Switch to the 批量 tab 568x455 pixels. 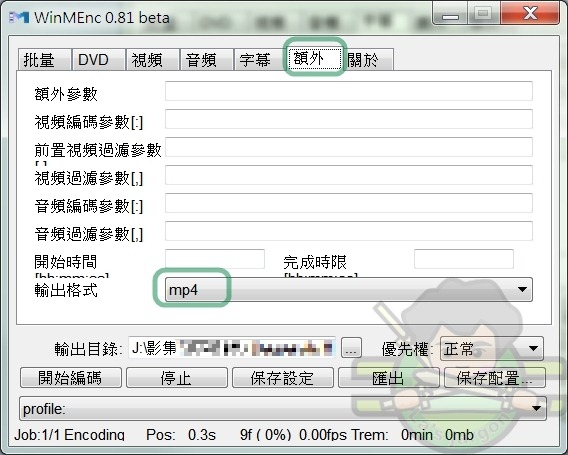[45, 59]
